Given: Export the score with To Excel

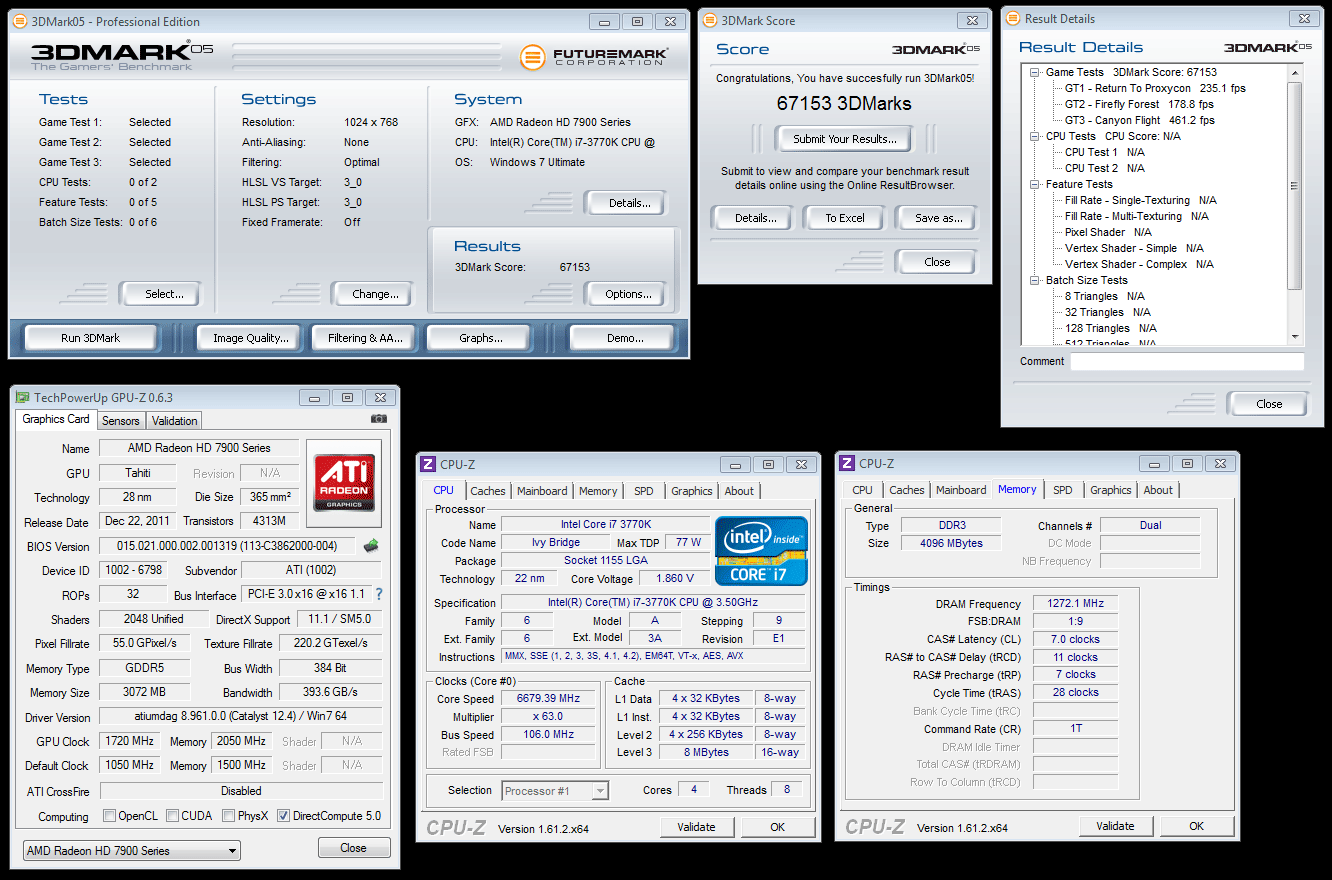Looking at the screenshot, I should tap(845, 218).
